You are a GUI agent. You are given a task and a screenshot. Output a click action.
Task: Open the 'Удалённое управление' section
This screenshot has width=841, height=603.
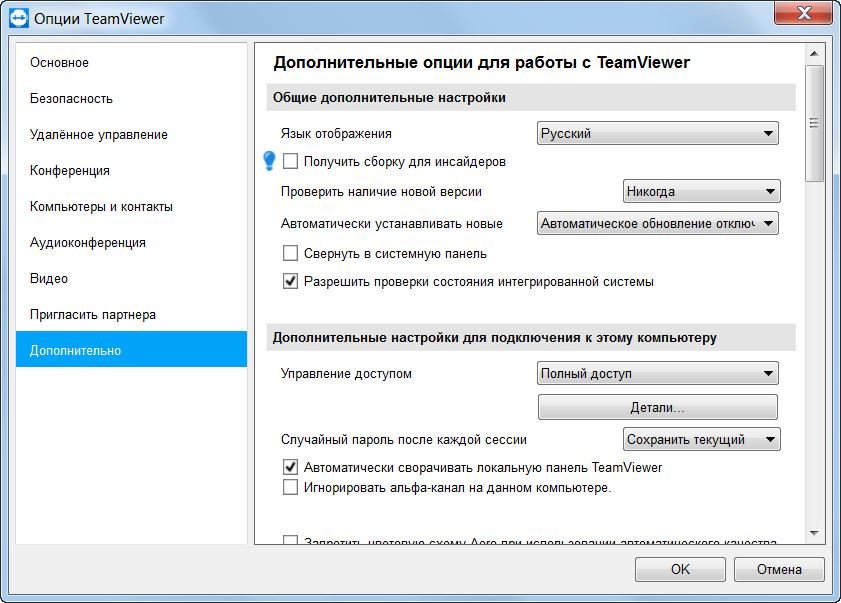pos(98,135)
